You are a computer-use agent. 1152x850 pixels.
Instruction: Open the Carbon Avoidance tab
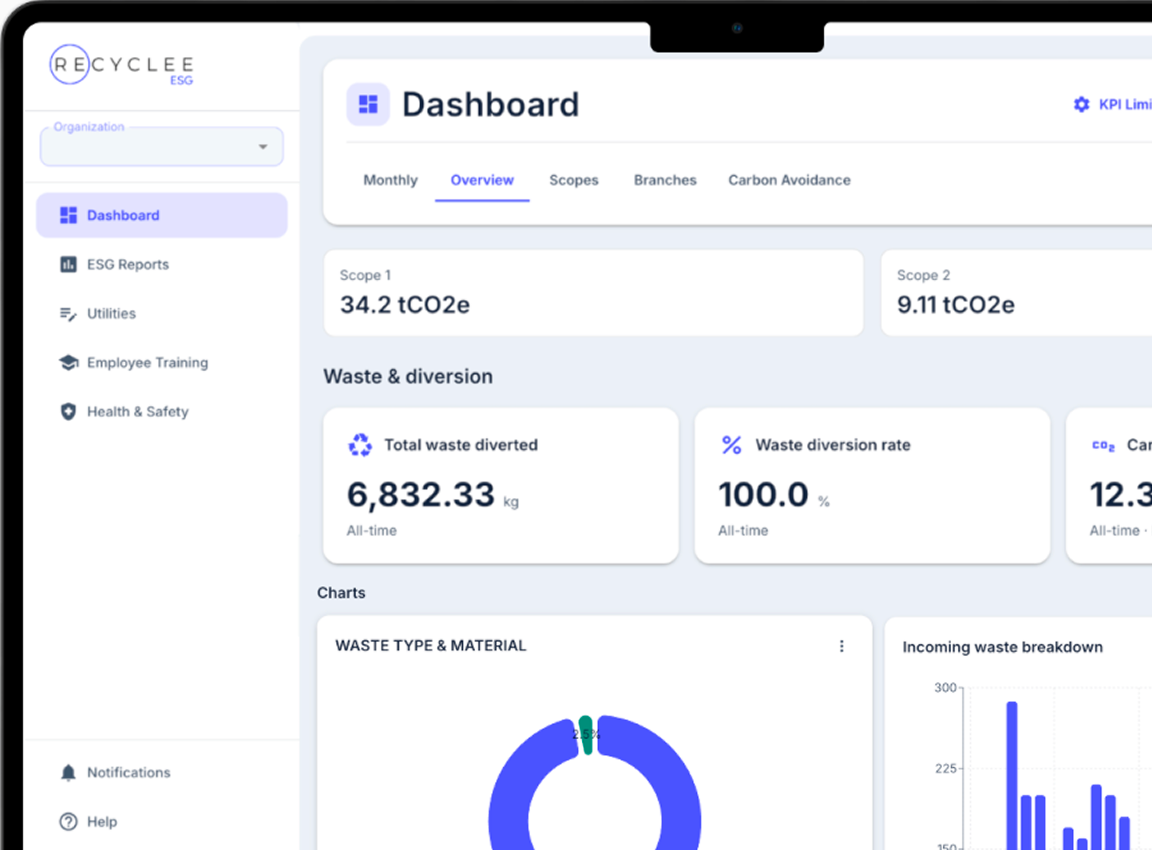[x=789, y=180]
